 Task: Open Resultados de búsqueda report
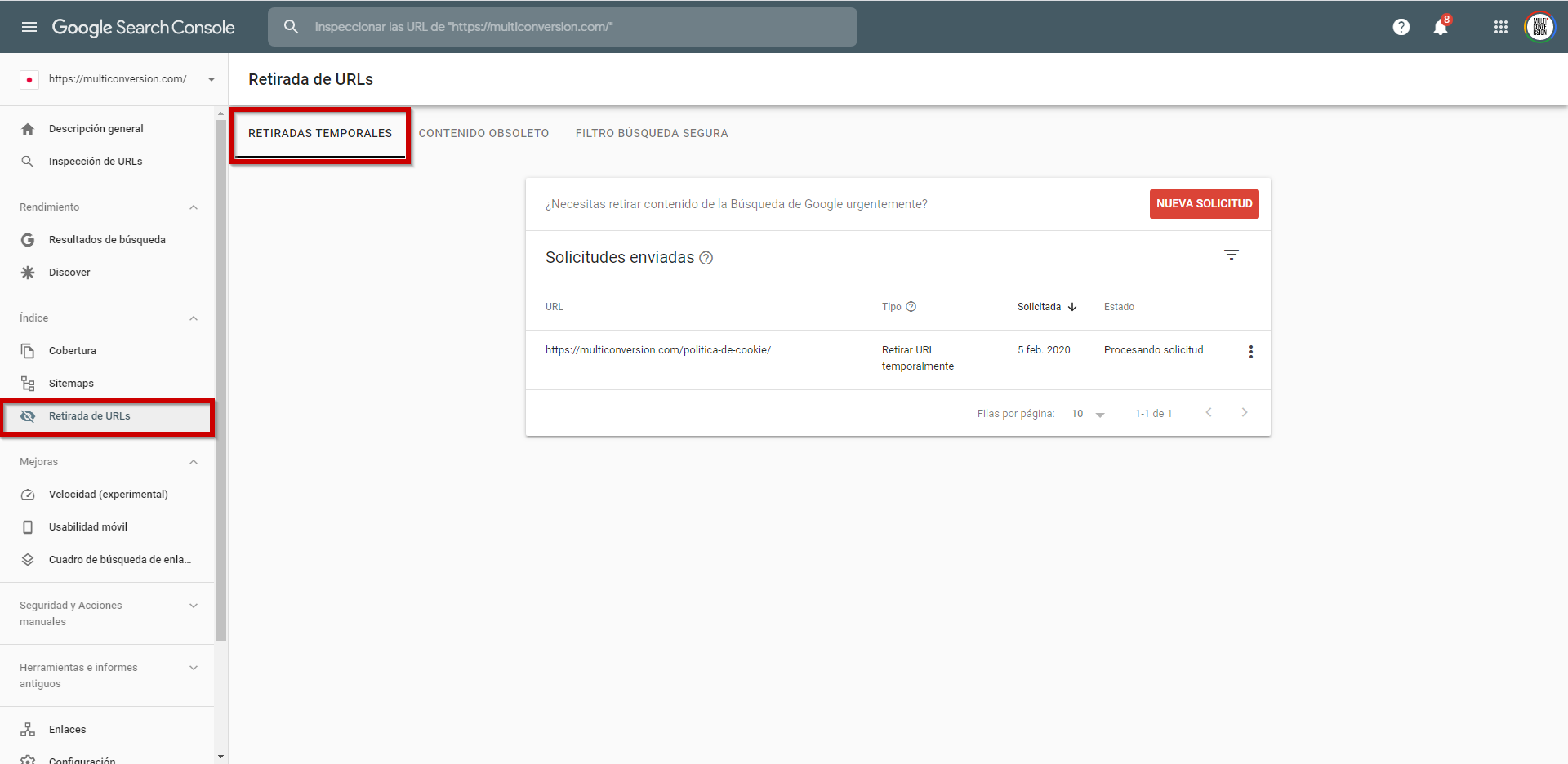click(107, 240)
